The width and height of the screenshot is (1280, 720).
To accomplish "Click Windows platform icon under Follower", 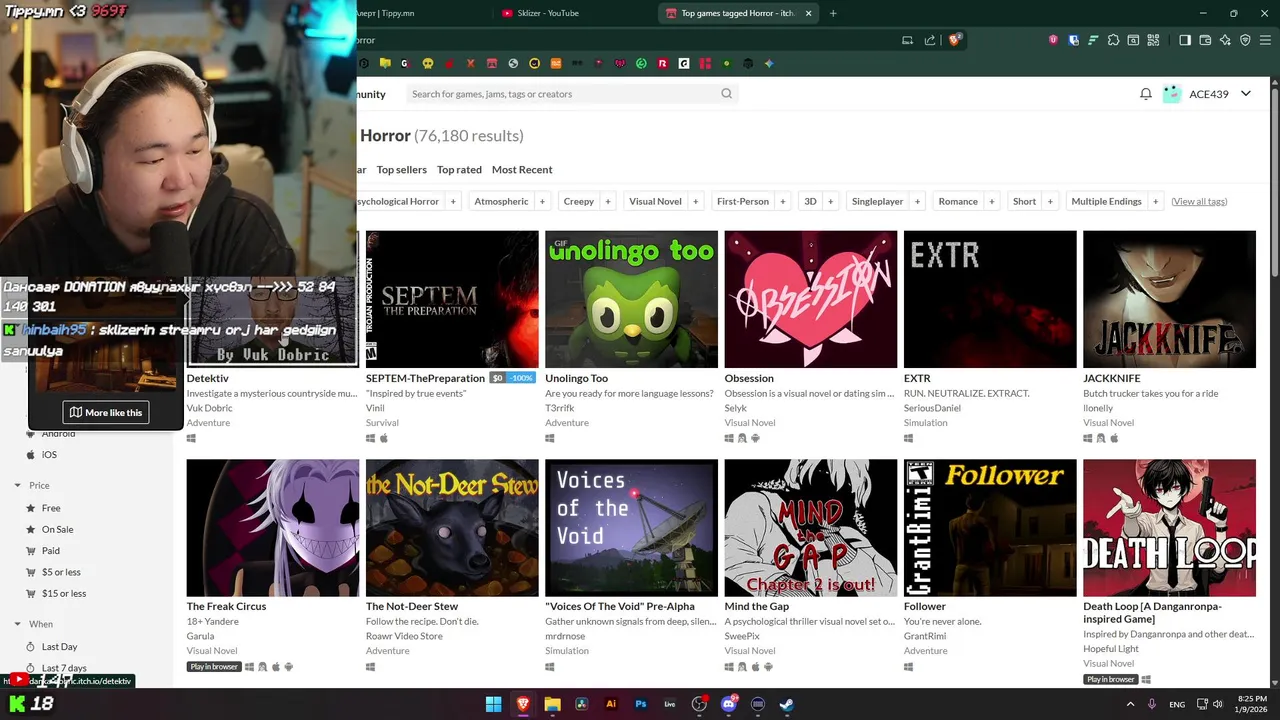I will (x=908, y=666).
